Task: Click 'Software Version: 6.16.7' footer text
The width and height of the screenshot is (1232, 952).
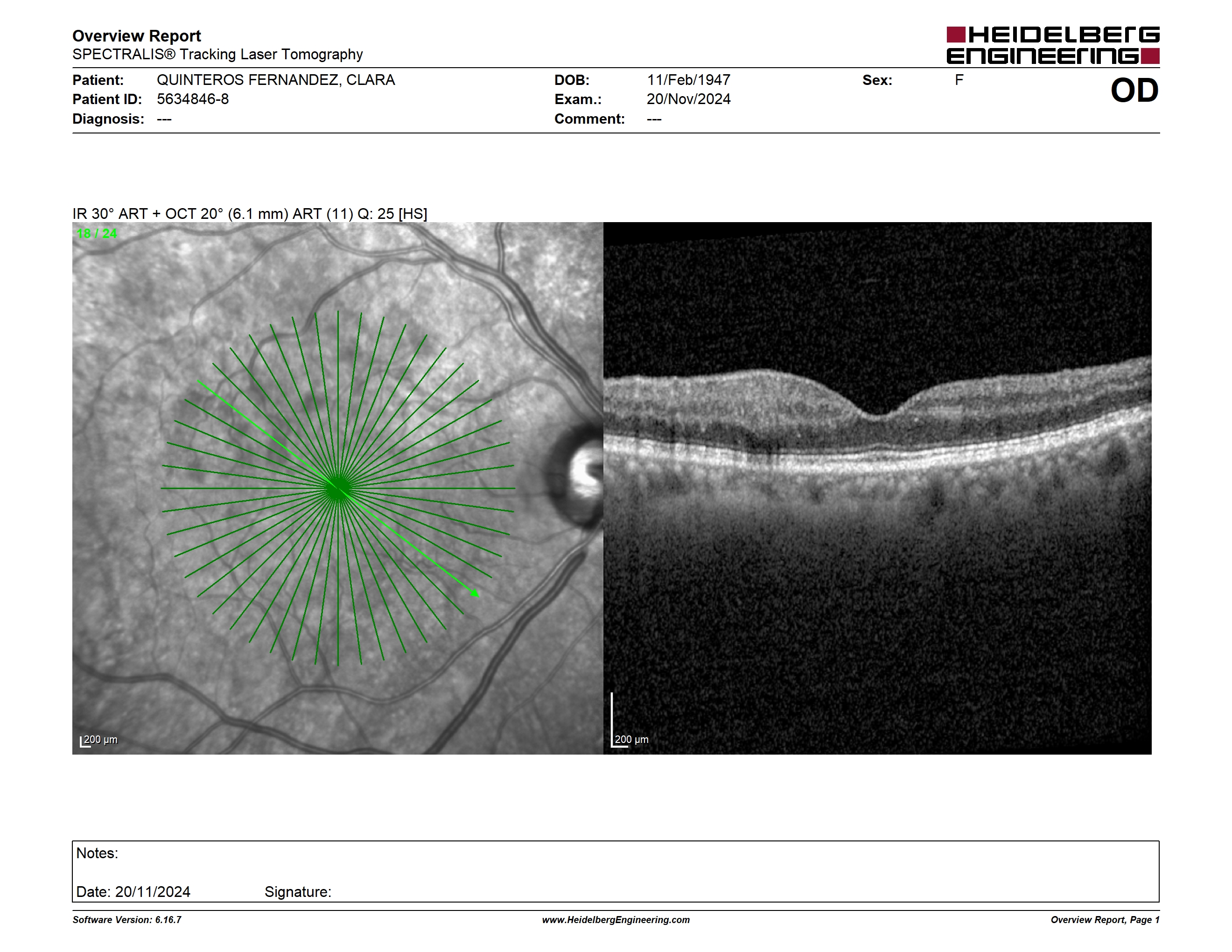Action: [127, 920]
